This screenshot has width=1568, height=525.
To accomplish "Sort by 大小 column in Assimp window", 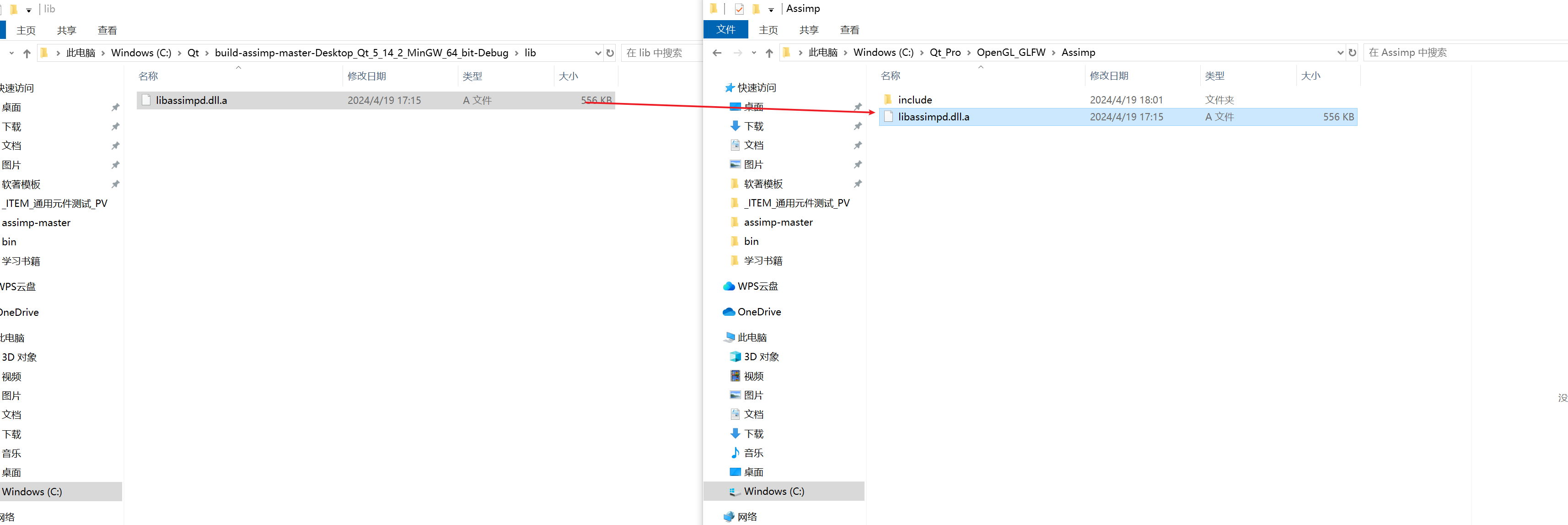I will 1310,76.
